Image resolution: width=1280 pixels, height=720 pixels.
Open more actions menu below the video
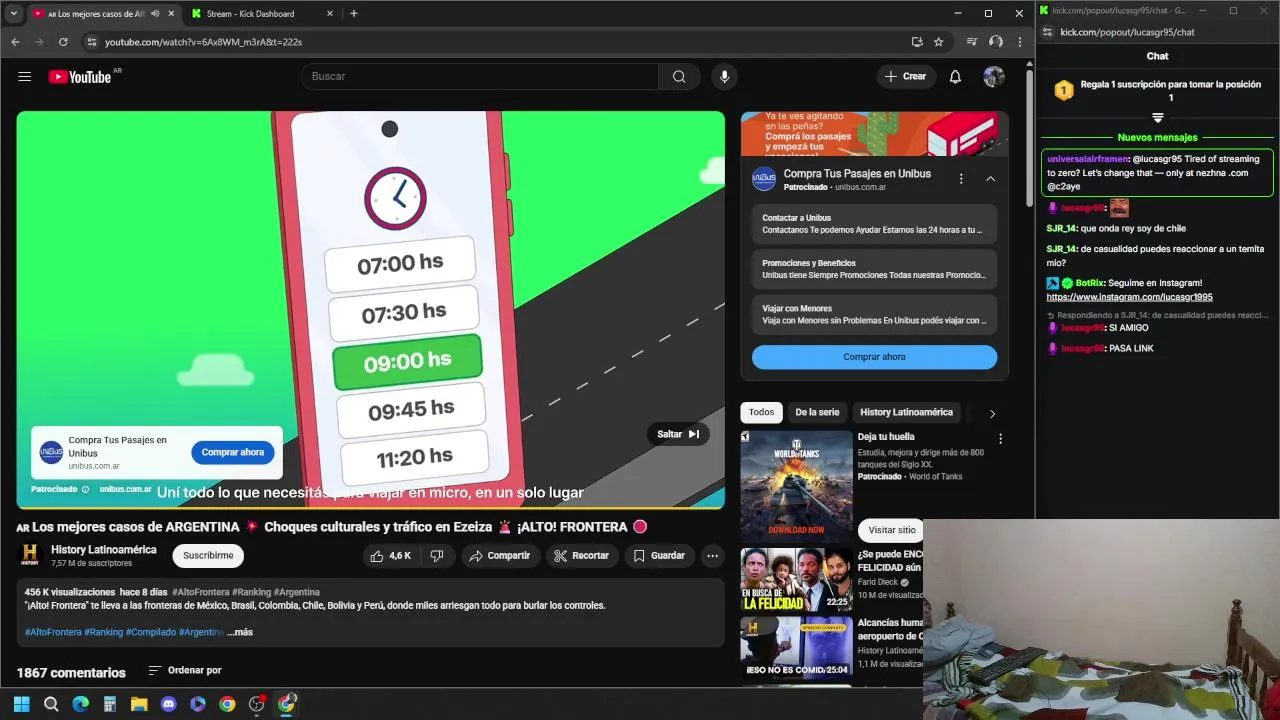point(712,556)
